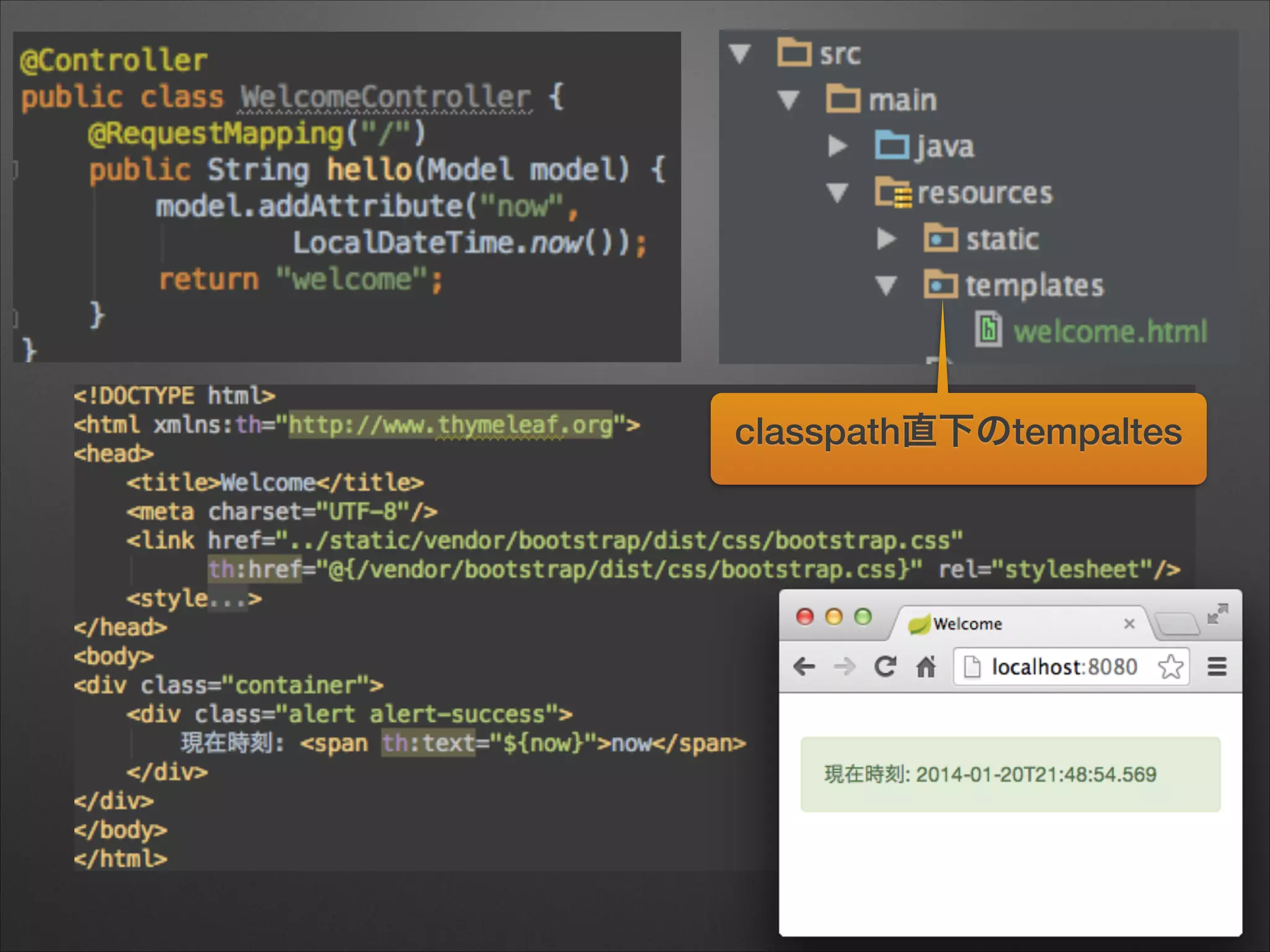Click the green alert with current time

[1010, 774]
